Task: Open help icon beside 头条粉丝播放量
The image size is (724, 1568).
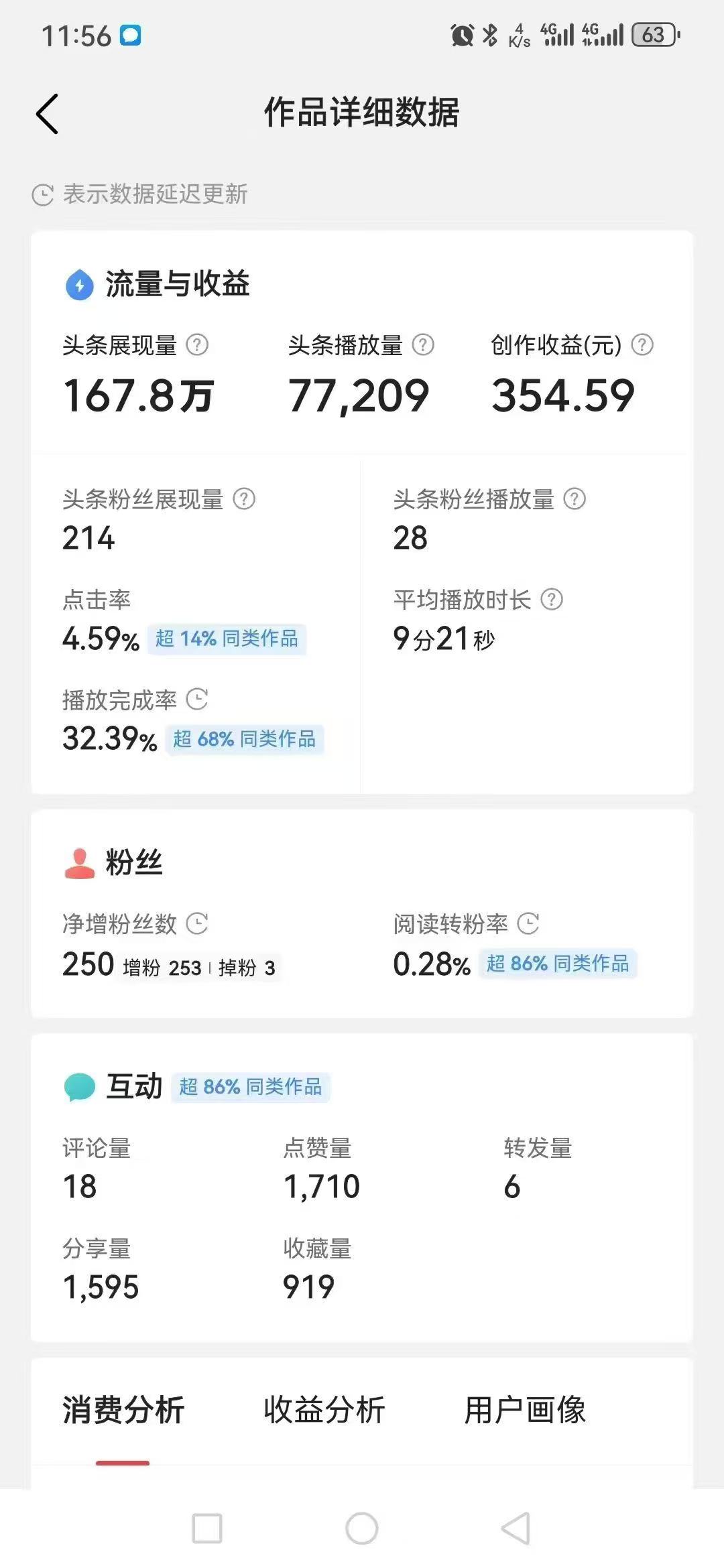Action: click(575, 499)
